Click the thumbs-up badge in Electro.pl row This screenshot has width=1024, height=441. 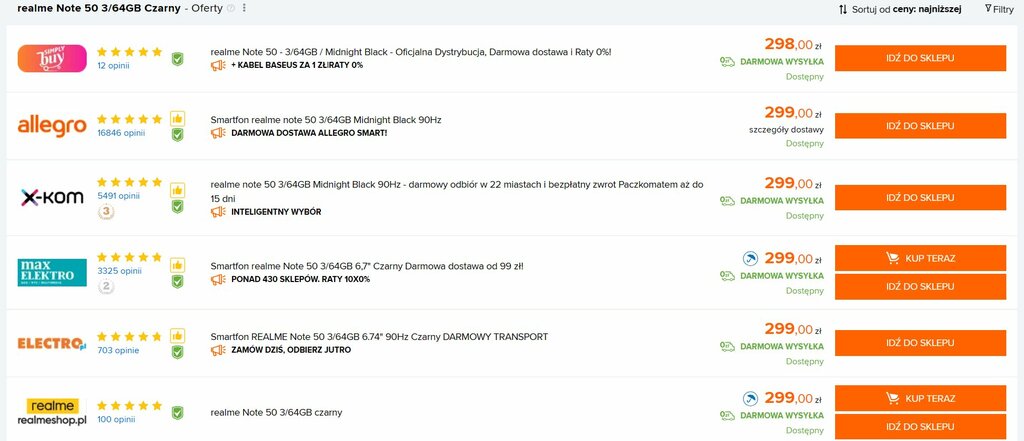click(177, 336)
